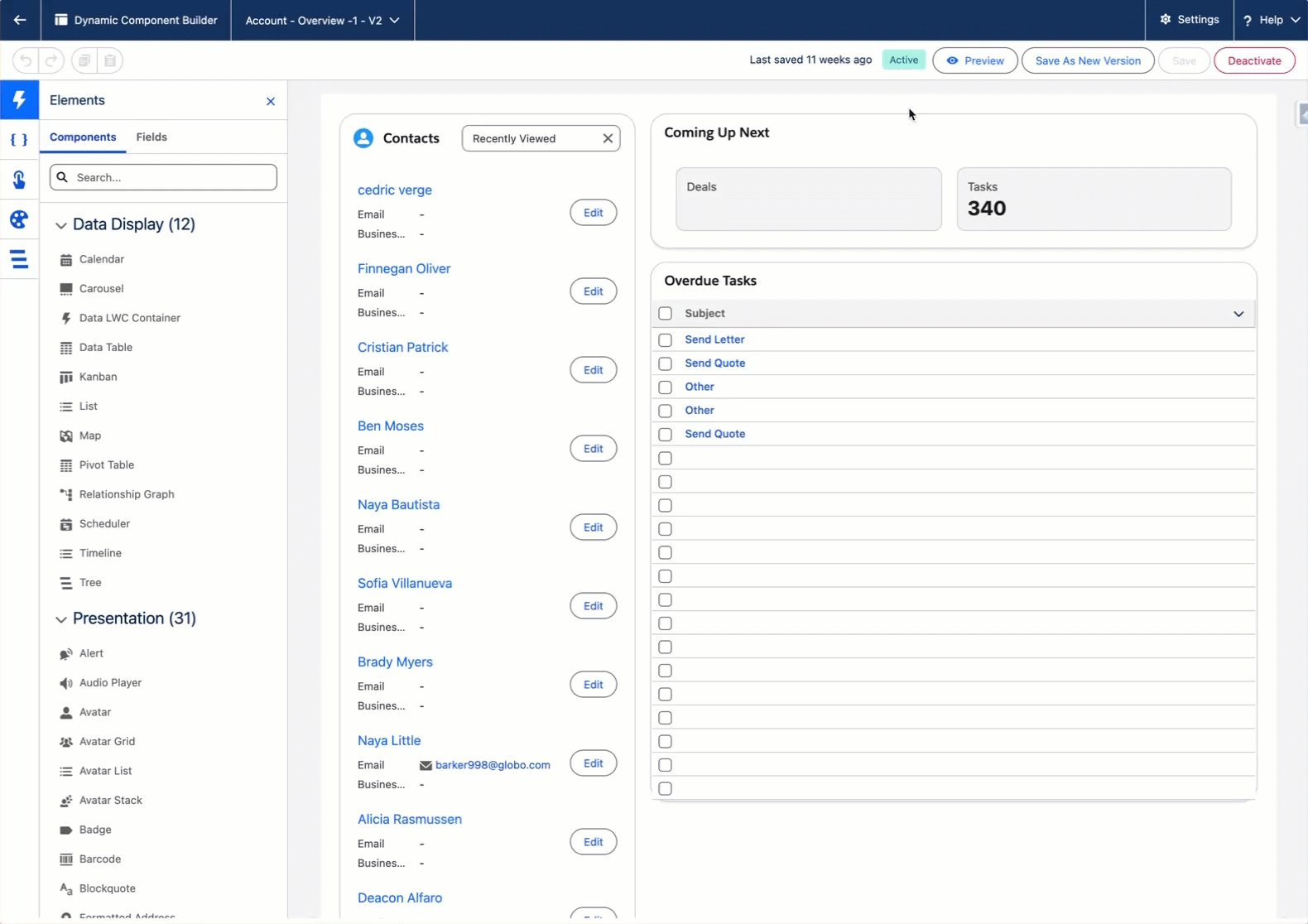1308x924 pixels.
Task: Check the first Send Quote task checkbox
Action: 665,363
